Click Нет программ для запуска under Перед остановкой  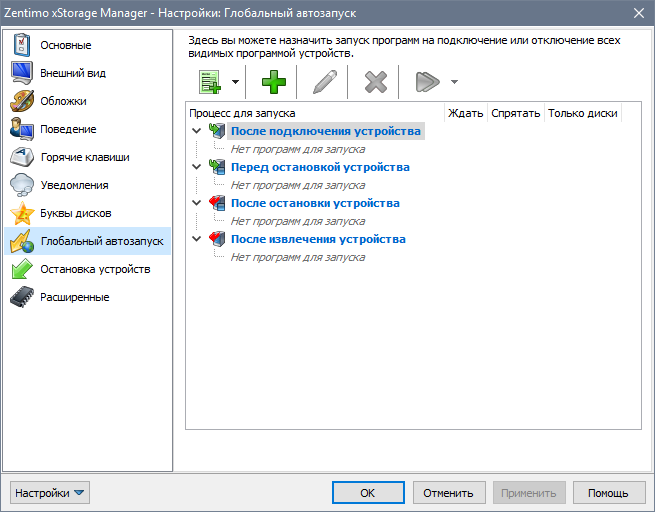tap(298, 185)
